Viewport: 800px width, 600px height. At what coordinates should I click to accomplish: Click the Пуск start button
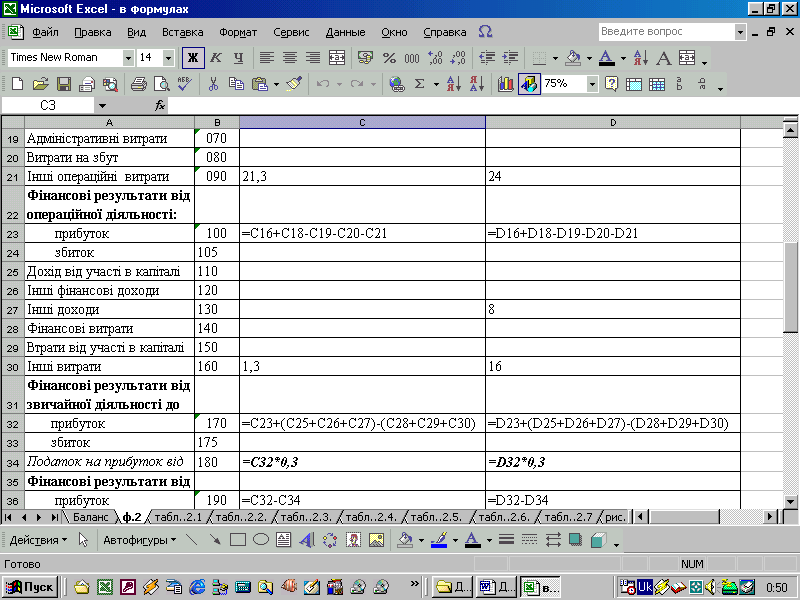30,587
